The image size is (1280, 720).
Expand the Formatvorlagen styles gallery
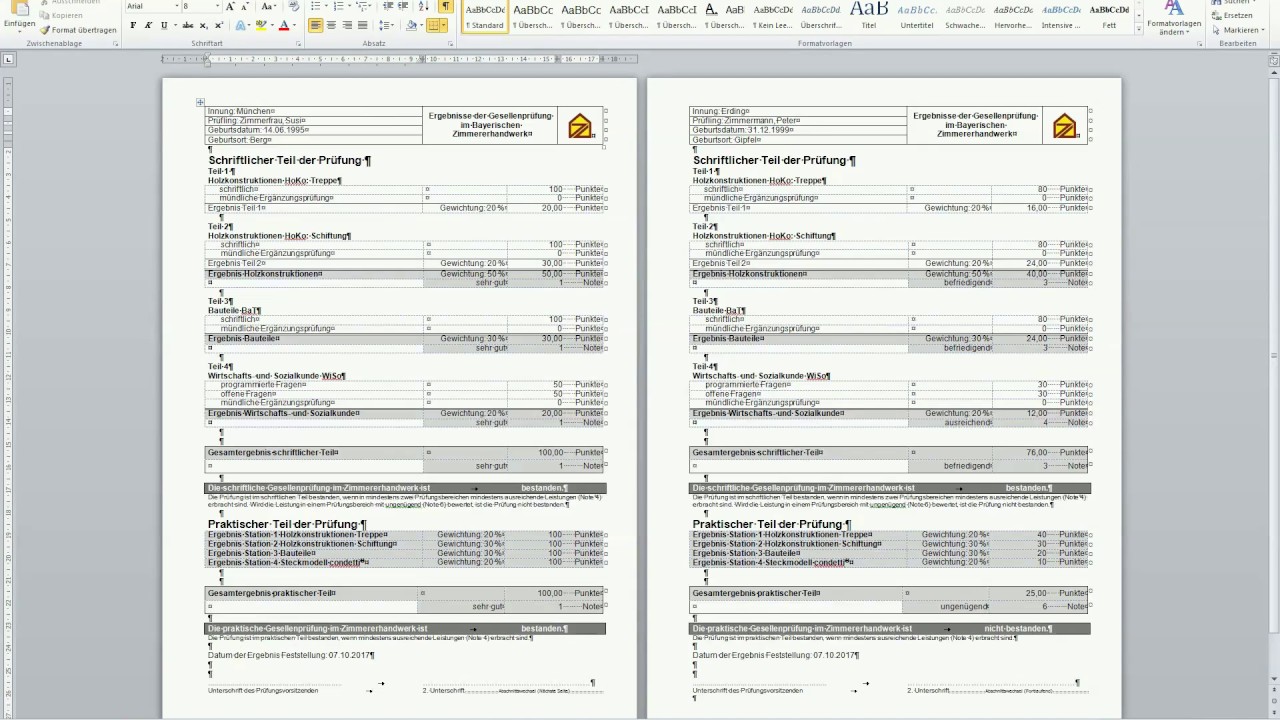(x=1137, y=31)
